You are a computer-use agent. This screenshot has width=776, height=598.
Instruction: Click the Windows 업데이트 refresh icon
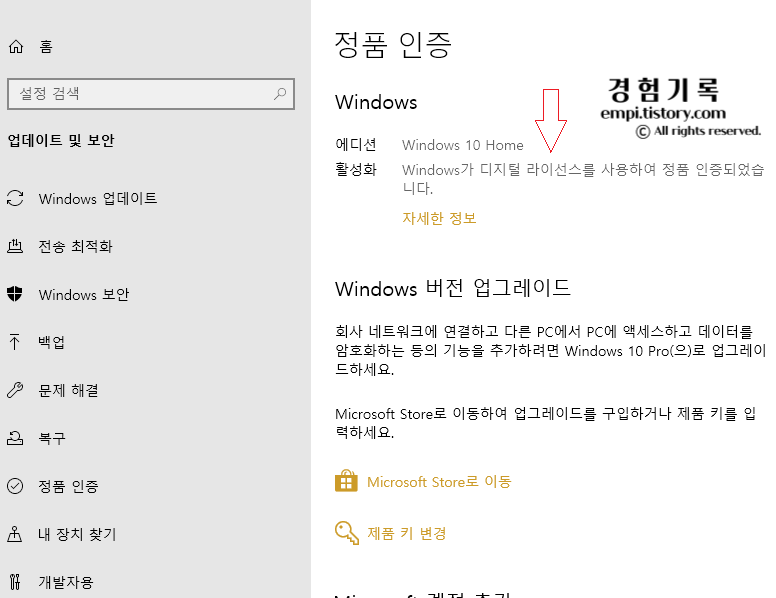coord(15,199)
